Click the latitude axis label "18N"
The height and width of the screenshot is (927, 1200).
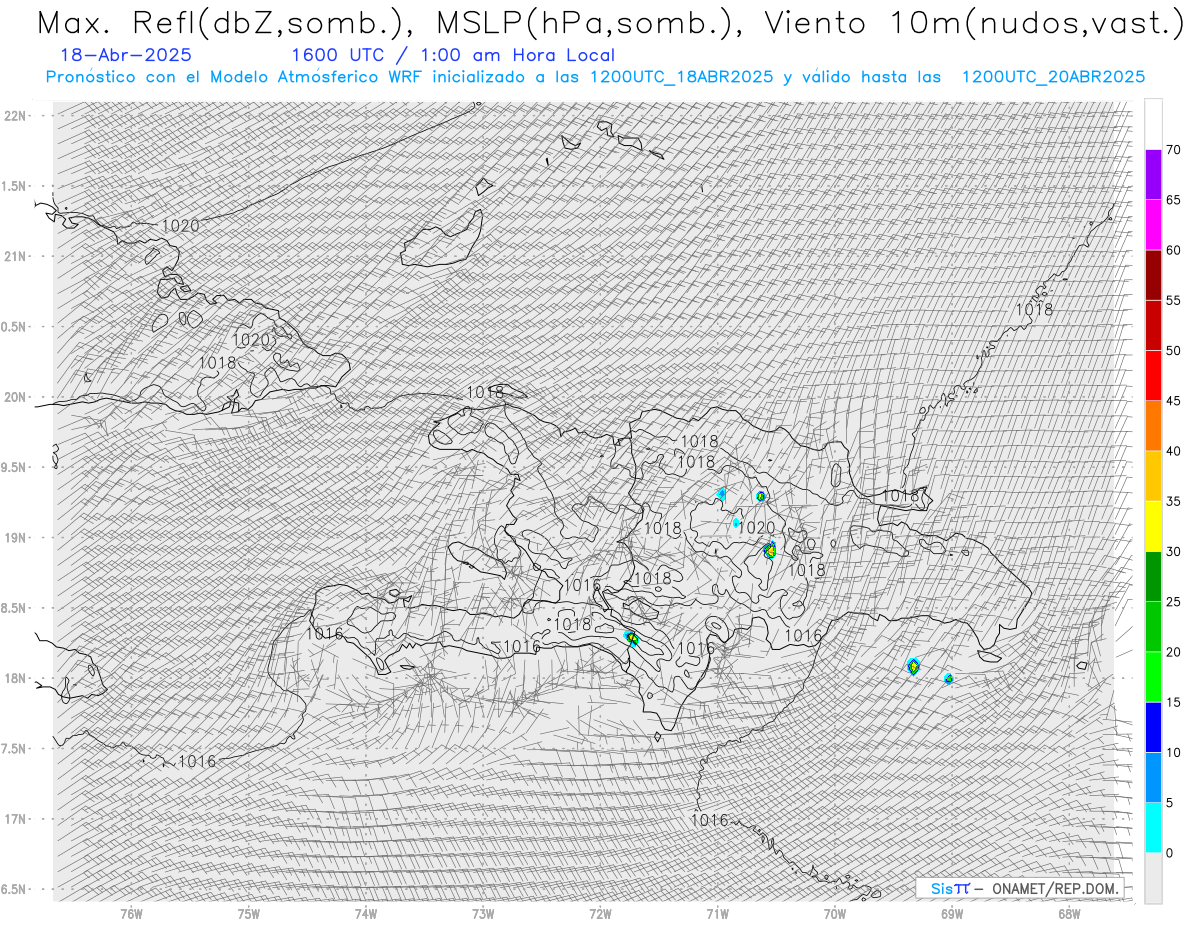coord(15,678)
